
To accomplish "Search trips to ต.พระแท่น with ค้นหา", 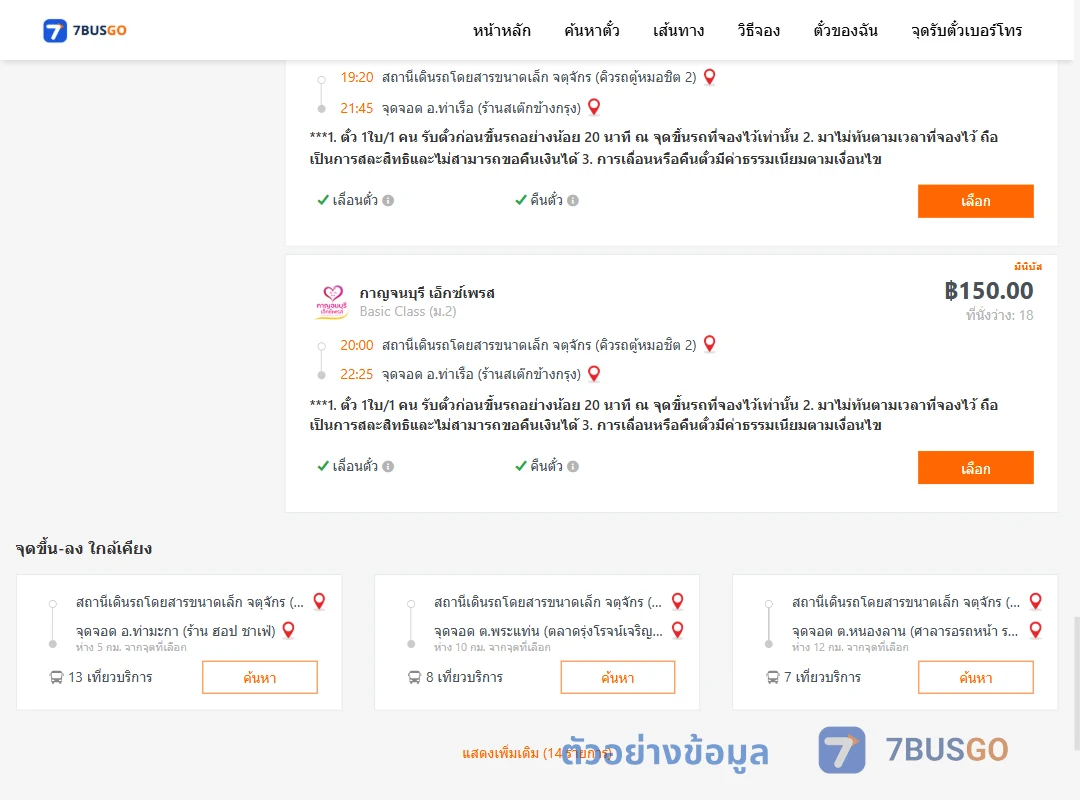I will tap(618, 677).
